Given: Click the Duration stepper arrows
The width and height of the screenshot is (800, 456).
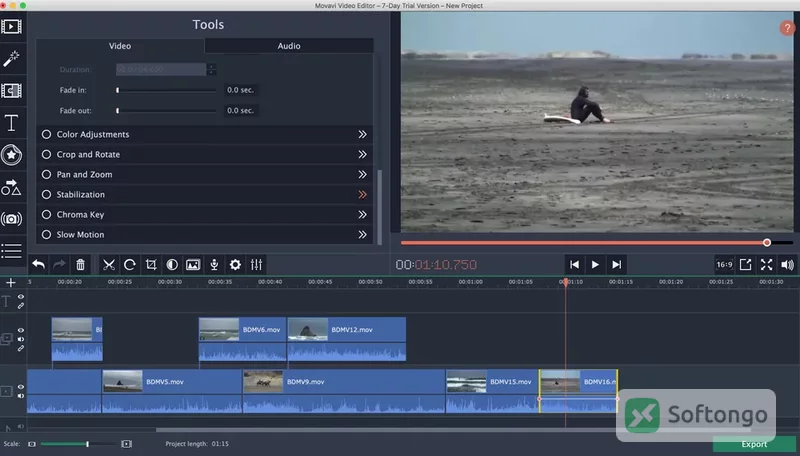Looking at the screenshot, I should click(211, 69).
